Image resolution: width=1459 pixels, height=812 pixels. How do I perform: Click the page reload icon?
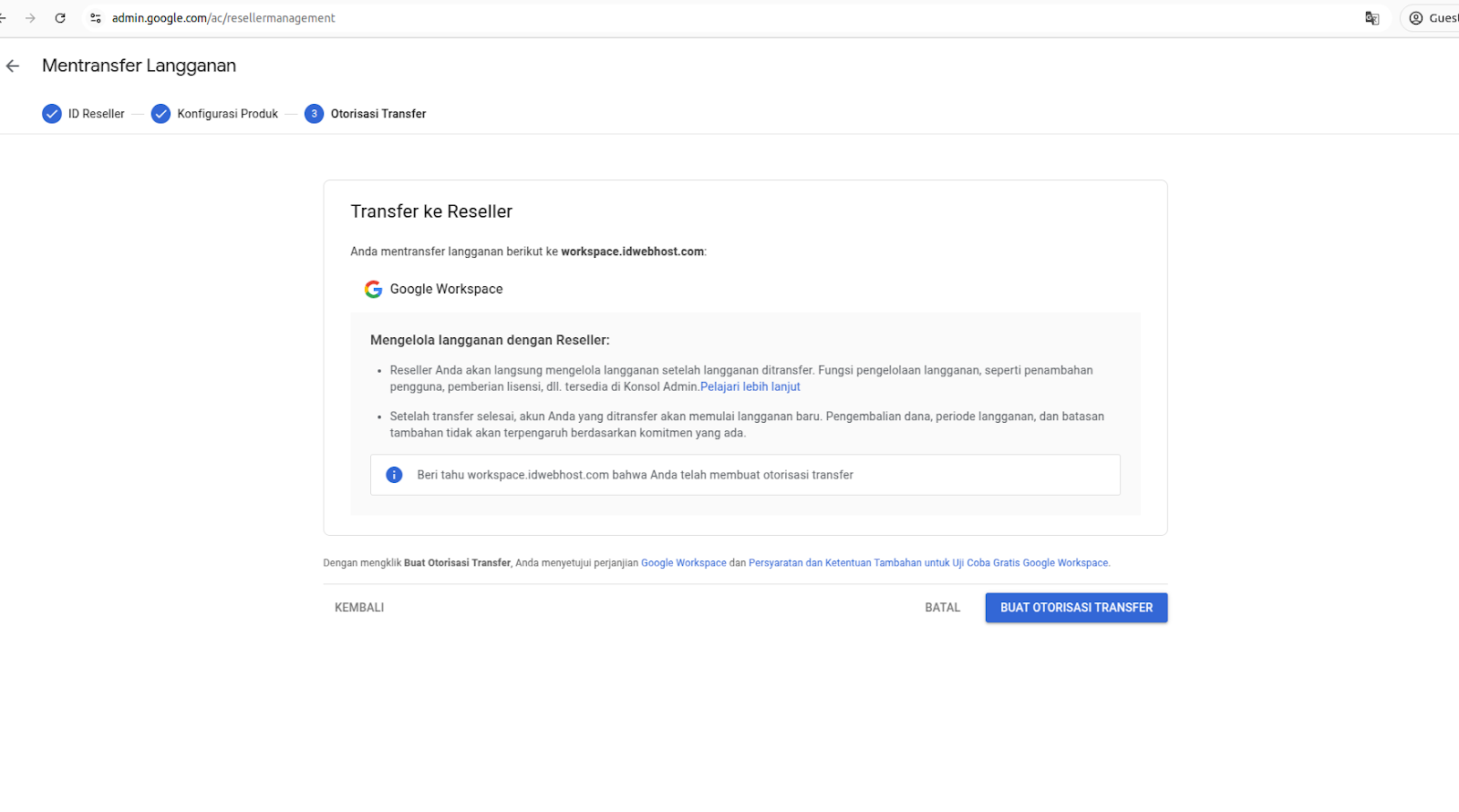pyautogui.click(x=60, y=17)
